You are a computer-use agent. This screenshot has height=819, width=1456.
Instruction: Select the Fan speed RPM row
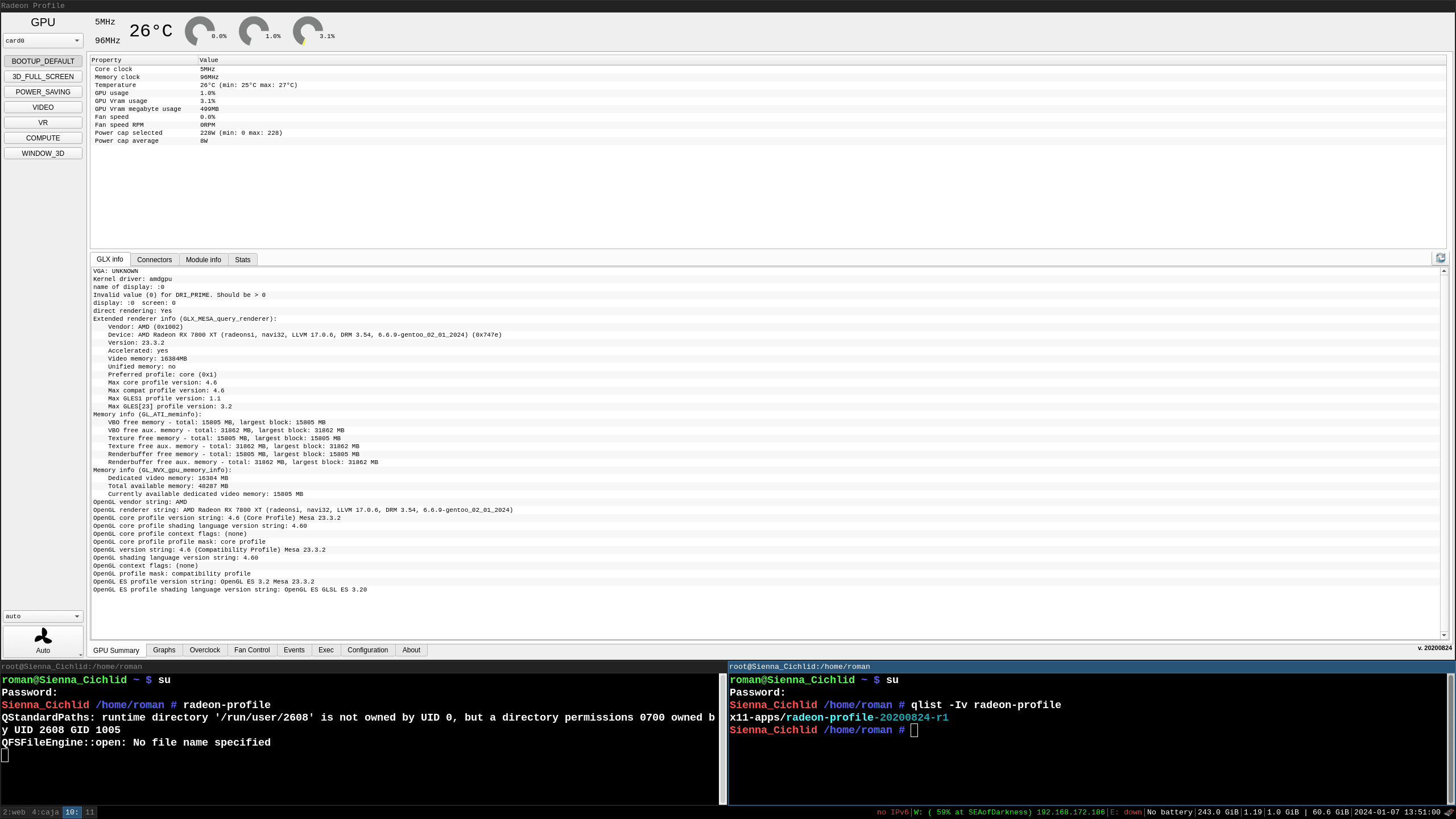tap(768, 125)
